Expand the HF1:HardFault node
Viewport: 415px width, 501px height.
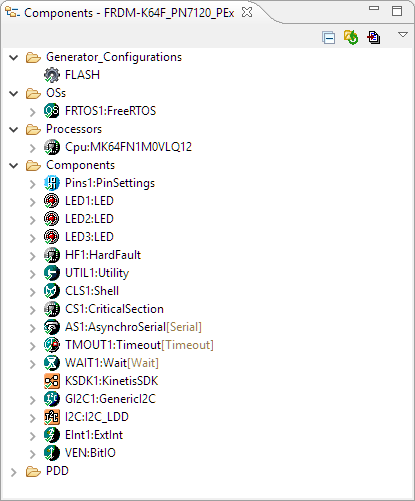click(32, 256)
